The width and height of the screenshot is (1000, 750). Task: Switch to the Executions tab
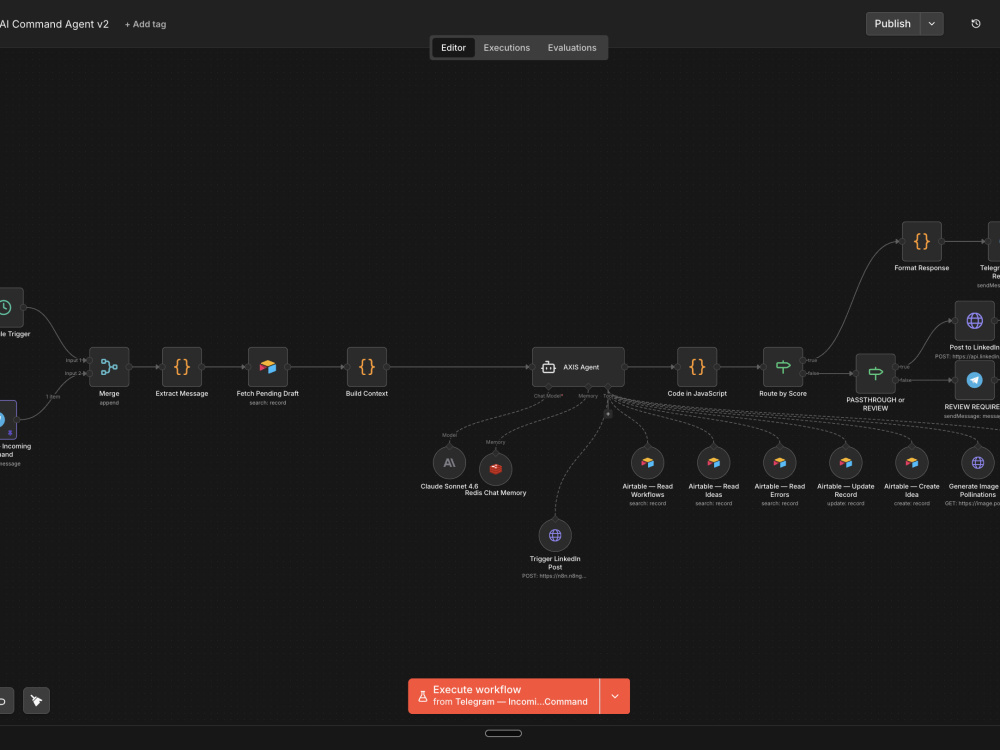506,48
